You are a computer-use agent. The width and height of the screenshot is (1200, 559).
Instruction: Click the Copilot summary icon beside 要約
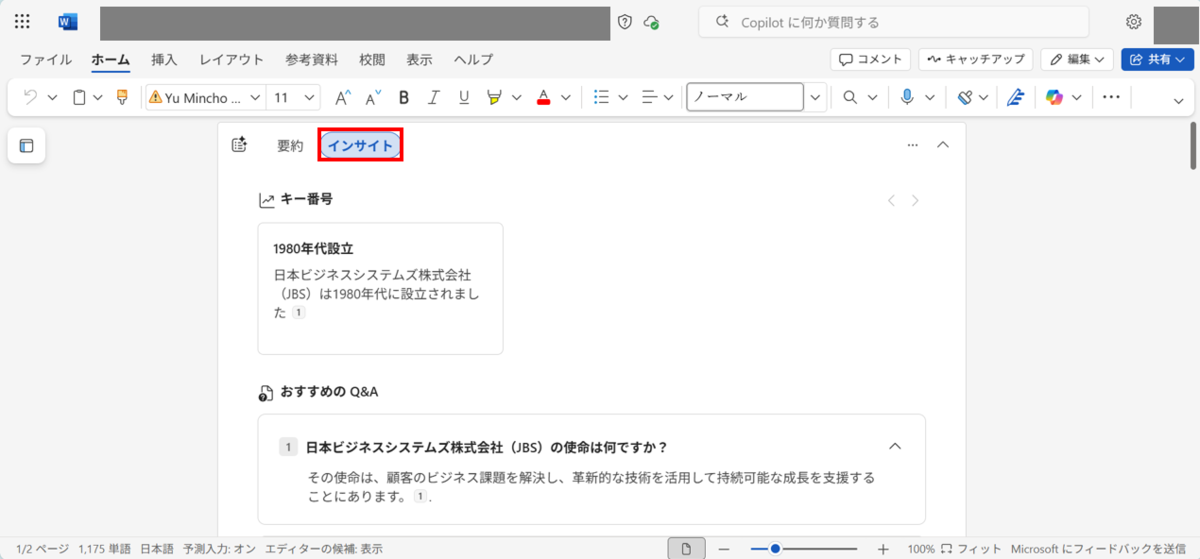tap(239, 145)
